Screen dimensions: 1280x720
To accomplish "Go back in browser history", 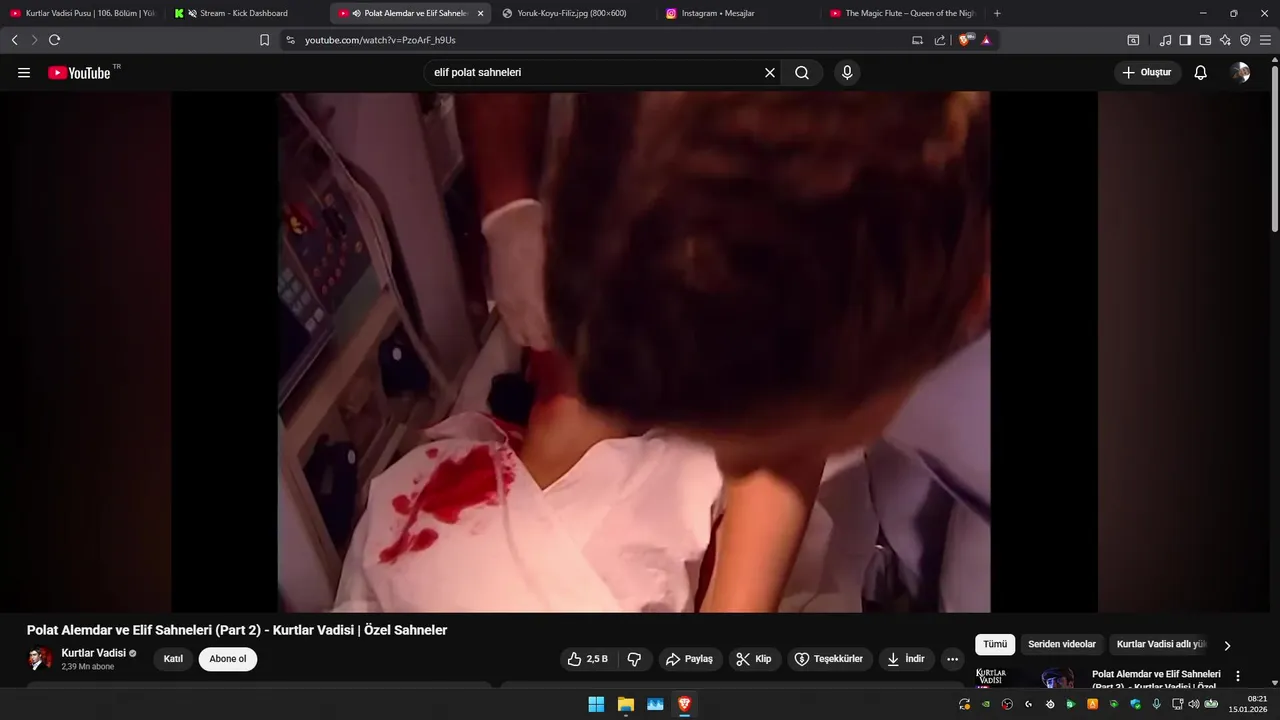I will pyautogui.click(x=14, y=40).
